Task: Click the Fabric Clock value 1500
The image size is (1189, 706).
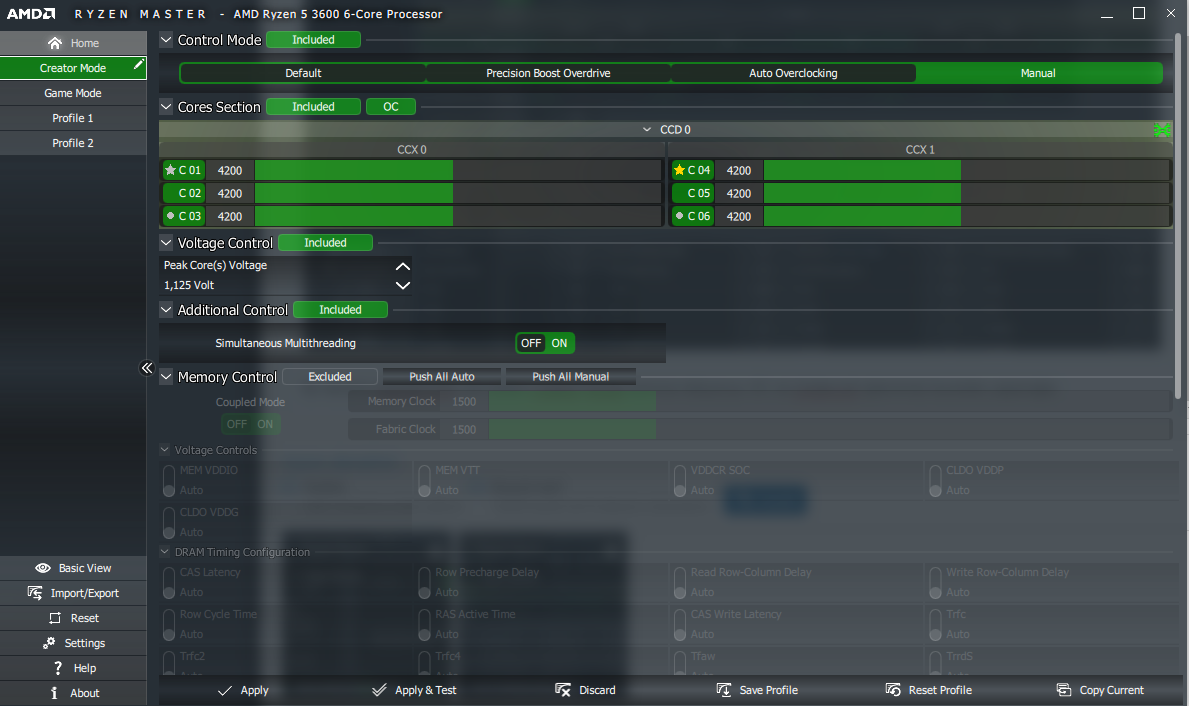Action: 464,429
